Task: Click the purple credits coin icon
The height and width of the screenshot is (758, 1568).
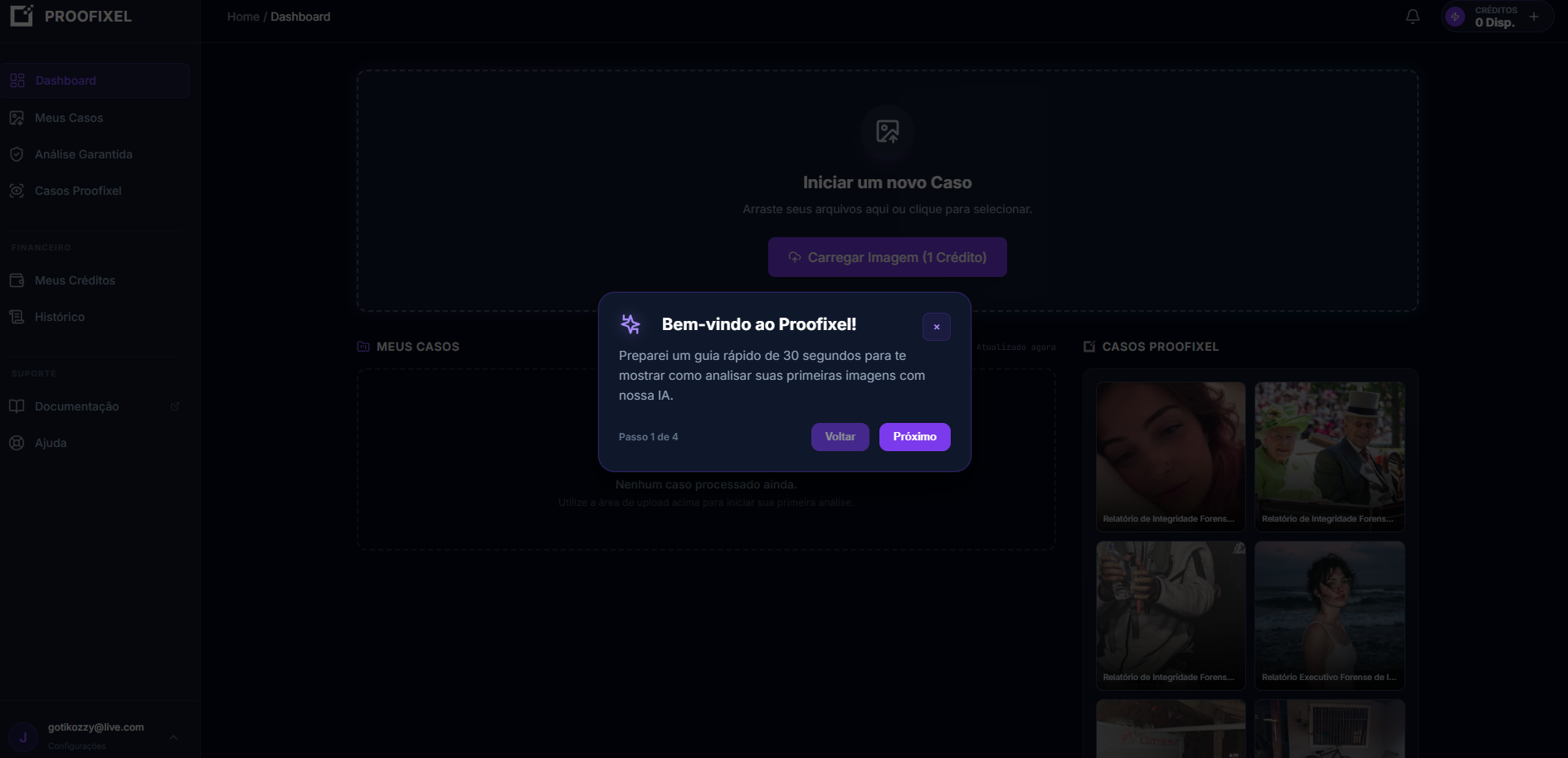Action: (x=1455, y=17)
